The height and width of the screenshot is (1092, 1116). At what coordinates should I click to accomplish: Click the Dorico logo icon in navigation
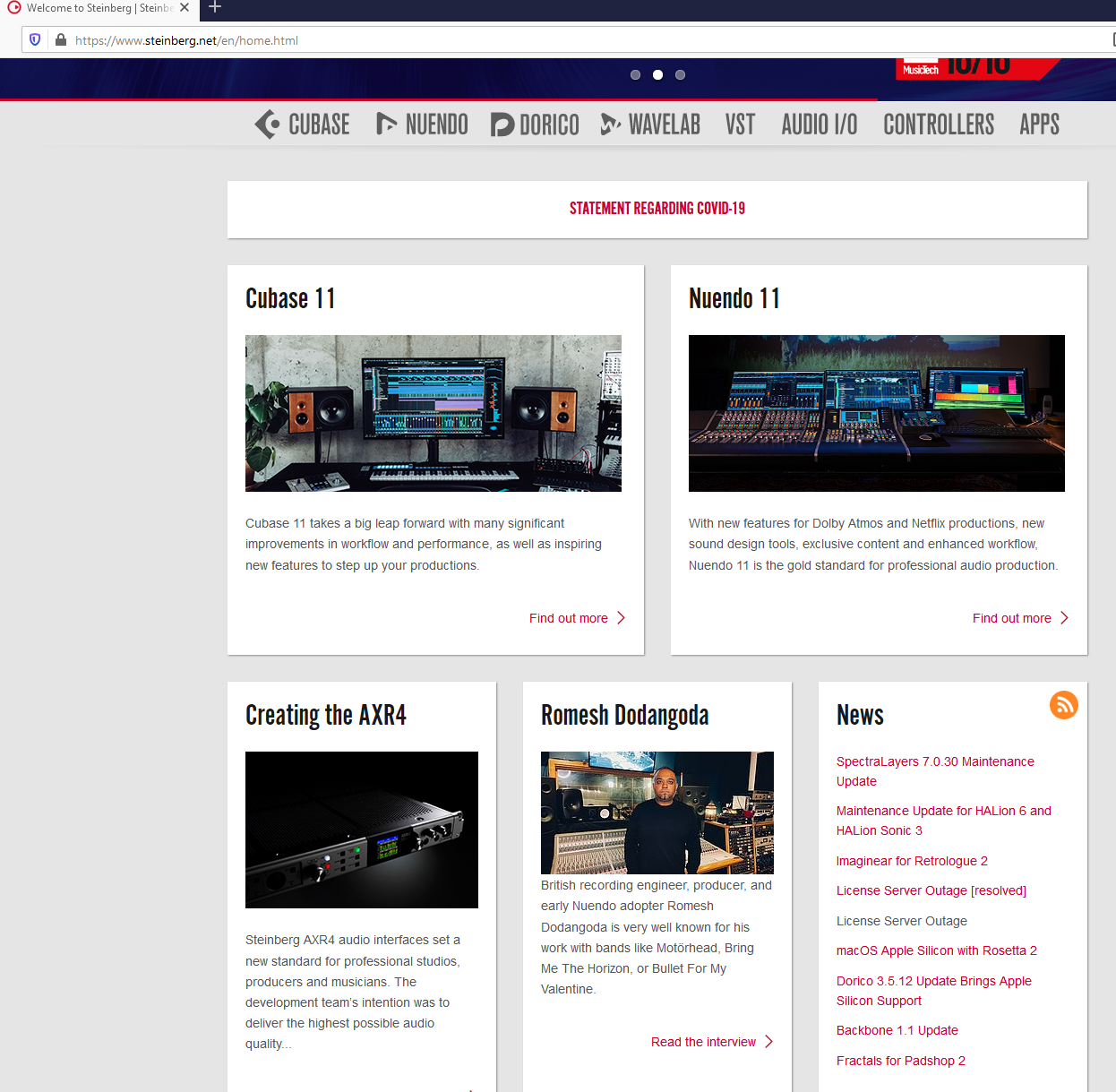click(x=502, y=125)
